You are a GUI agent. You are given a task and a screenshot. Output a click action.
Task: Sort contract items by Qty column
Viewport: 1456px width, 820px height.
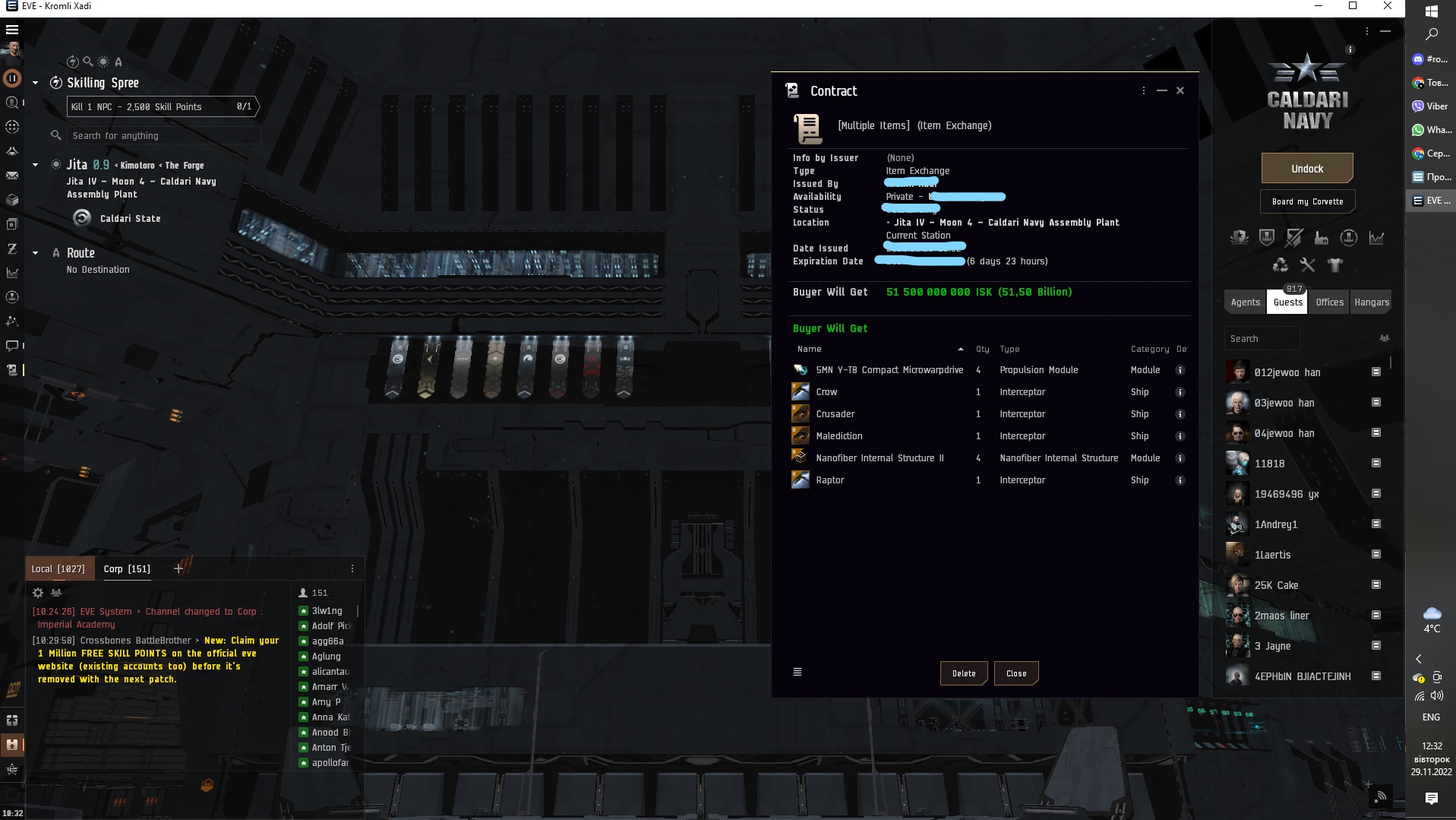pos(983,349)
